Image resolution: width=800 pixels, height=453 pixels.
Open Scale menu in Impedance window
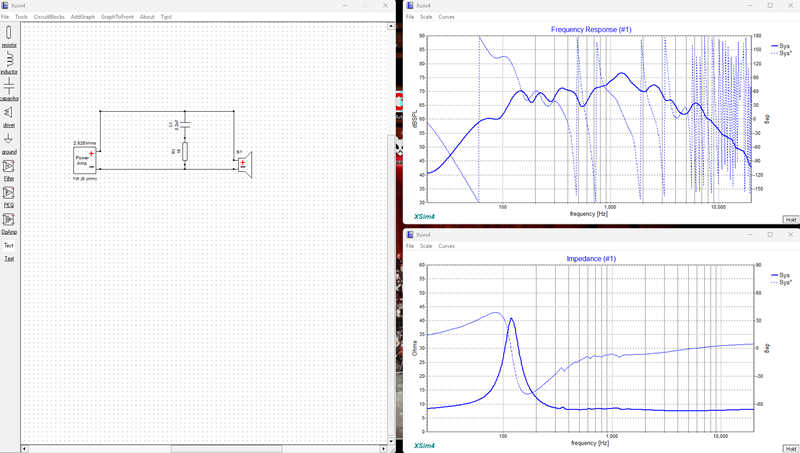(x=426, y=246)
